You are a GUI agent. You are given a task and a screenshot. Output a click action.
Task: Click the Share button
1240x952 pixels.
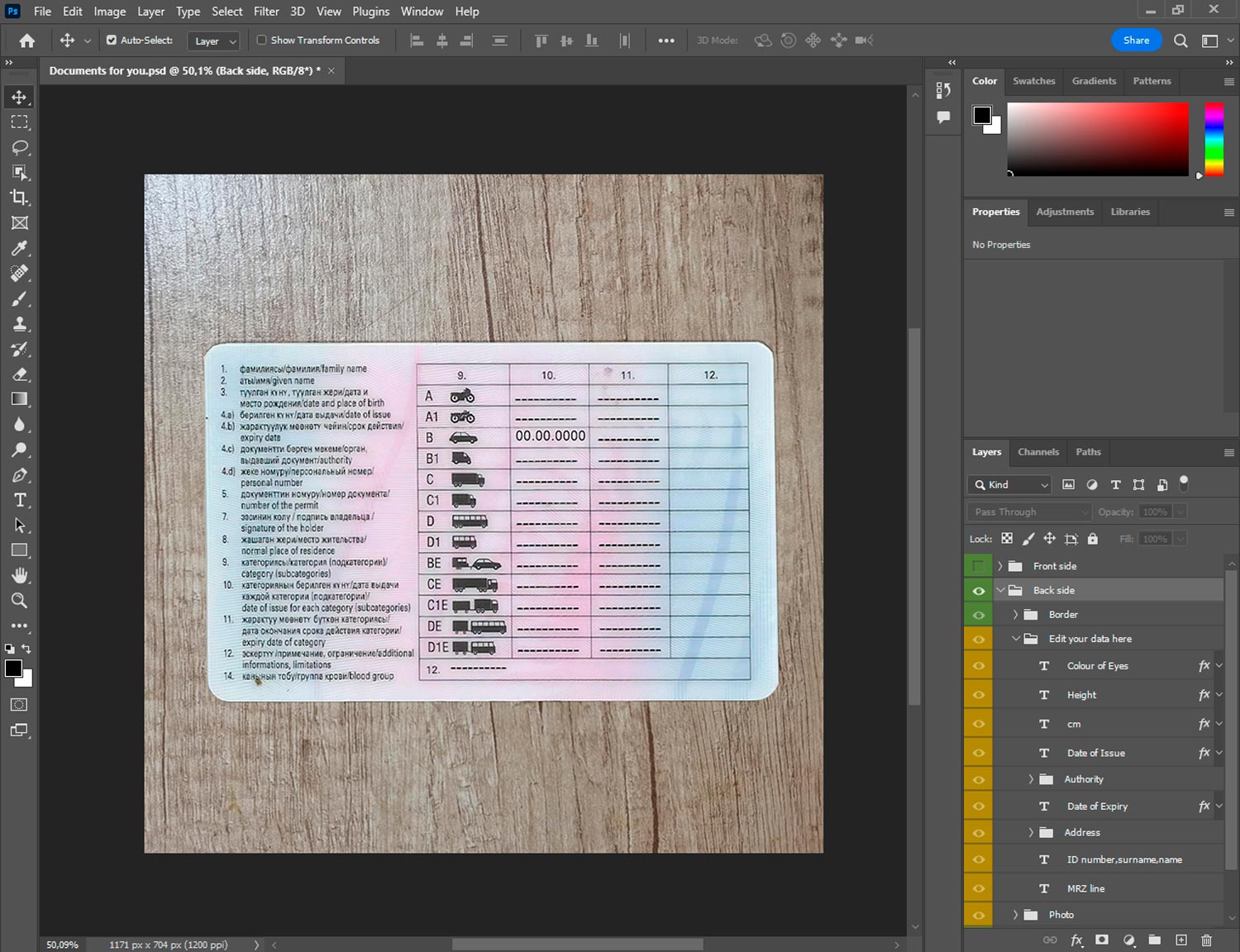pyautogui.click(x=1136, y=40)
